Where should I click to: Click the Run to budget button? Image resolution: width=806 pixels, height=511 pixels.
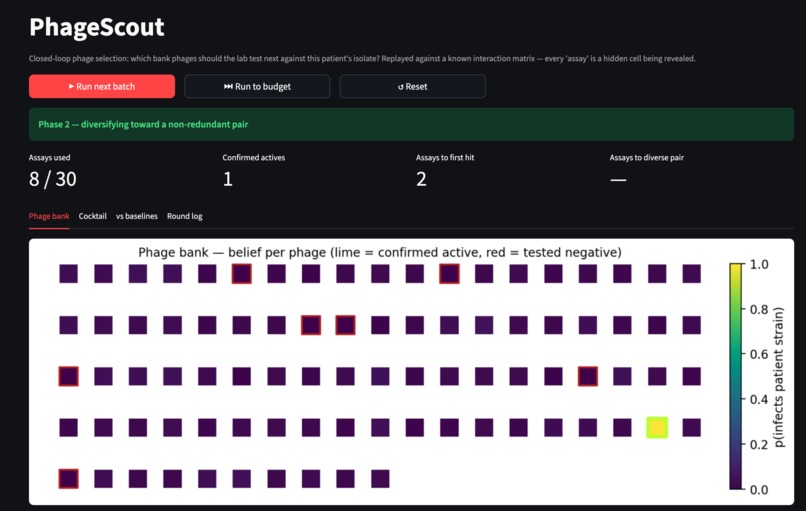pos(257,86)
